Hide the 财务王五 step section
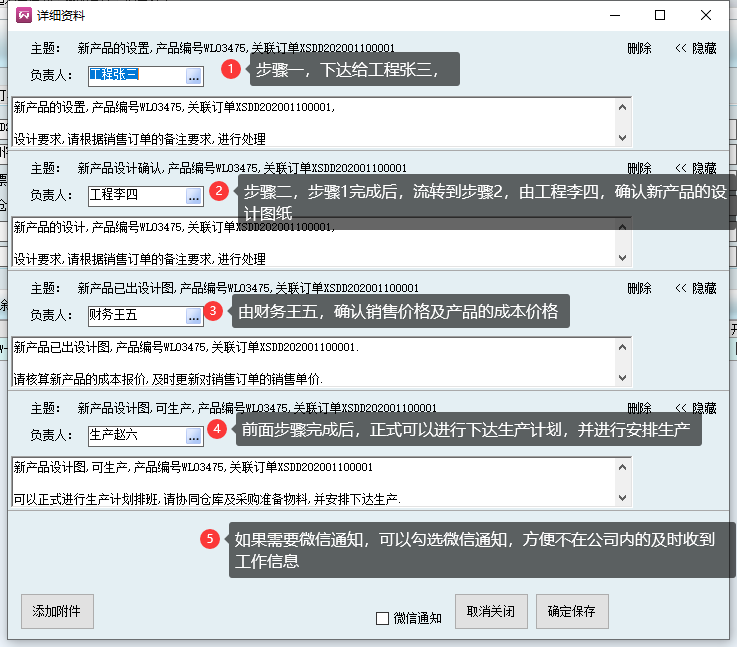This screenshot has height=647, width=737. pos(696,288)
